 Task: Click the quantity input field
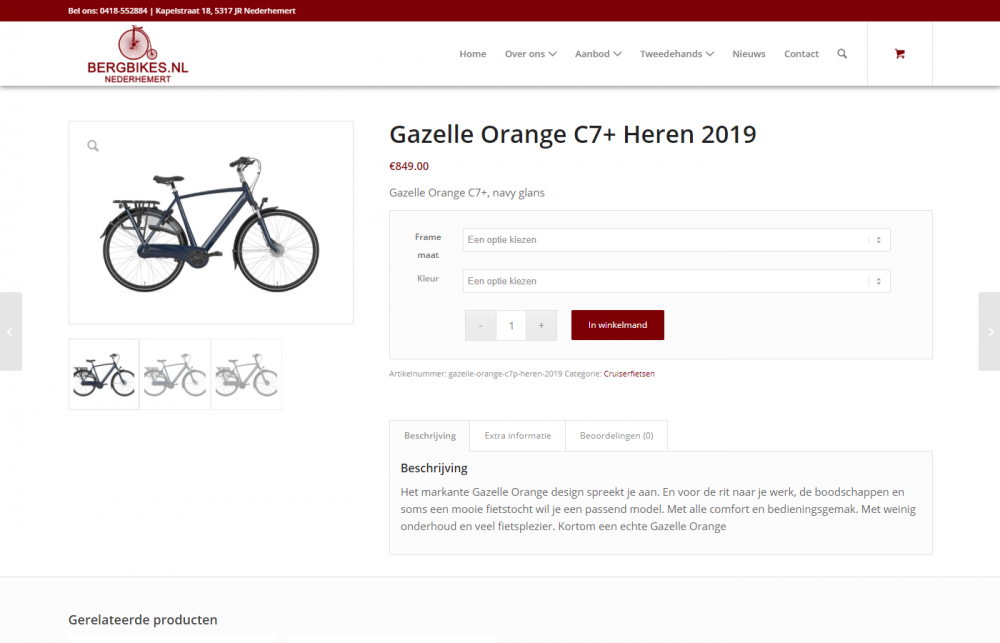(511, 325)
